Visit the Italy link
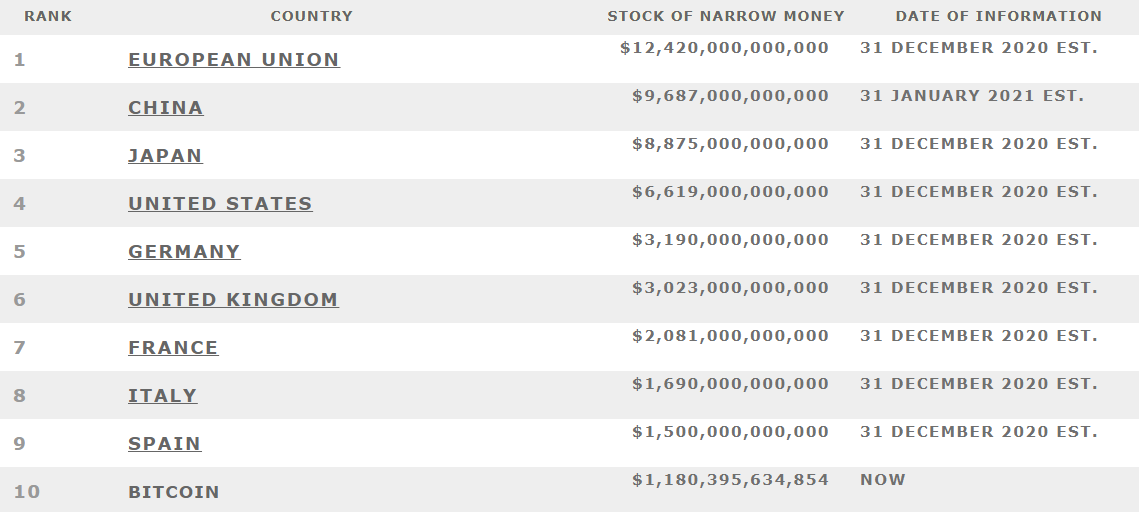Screen dimensions: 1139x512 tap(162, 396)
